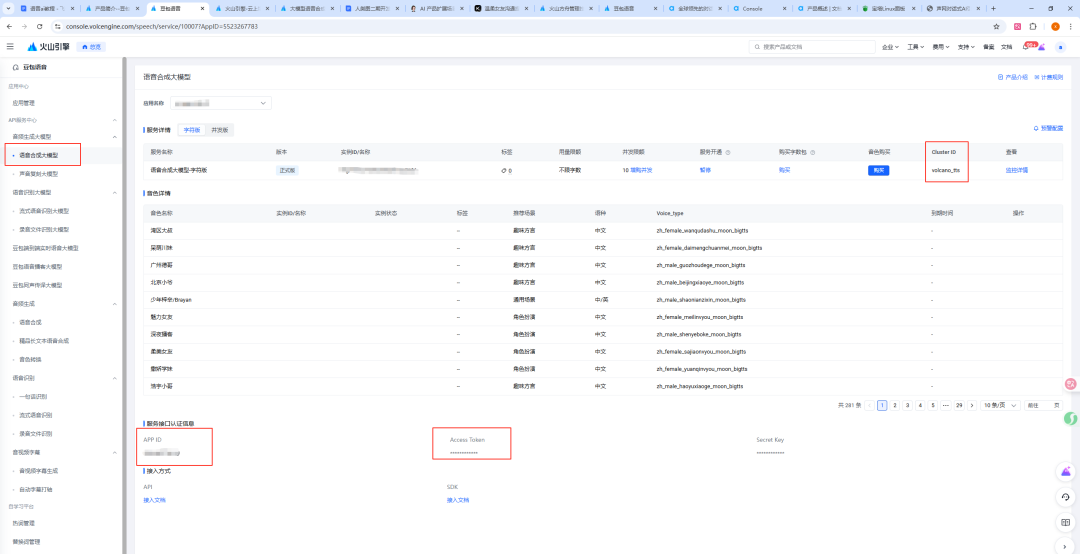Click 备案 in the top navigation
The width and height of the screenshot is (1080, 554).
click(988, 47)
